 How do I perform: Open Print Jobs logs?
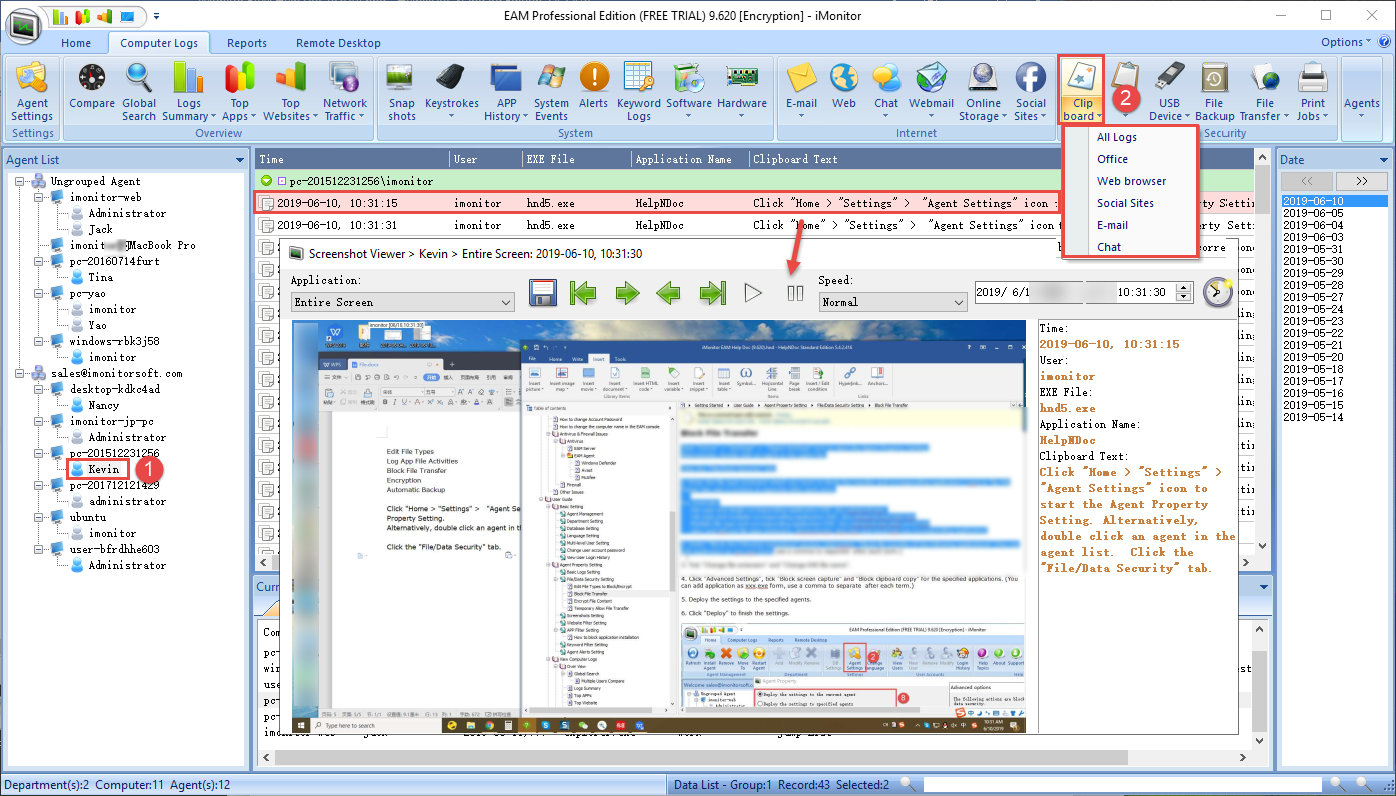click(x=1313, y=92)
